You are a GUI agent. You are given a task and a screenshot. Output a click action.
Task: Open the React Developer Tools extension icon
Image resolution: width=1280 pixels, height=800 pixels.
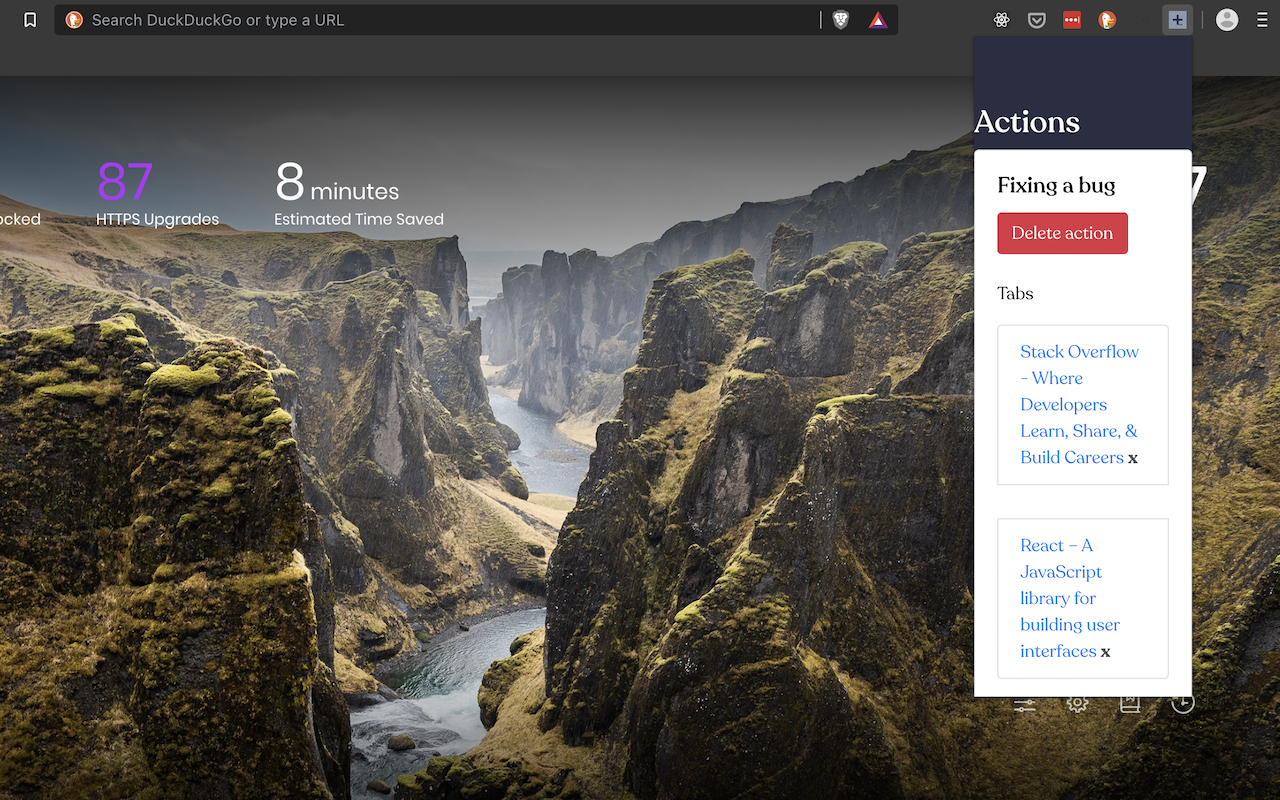[1001, 20]
